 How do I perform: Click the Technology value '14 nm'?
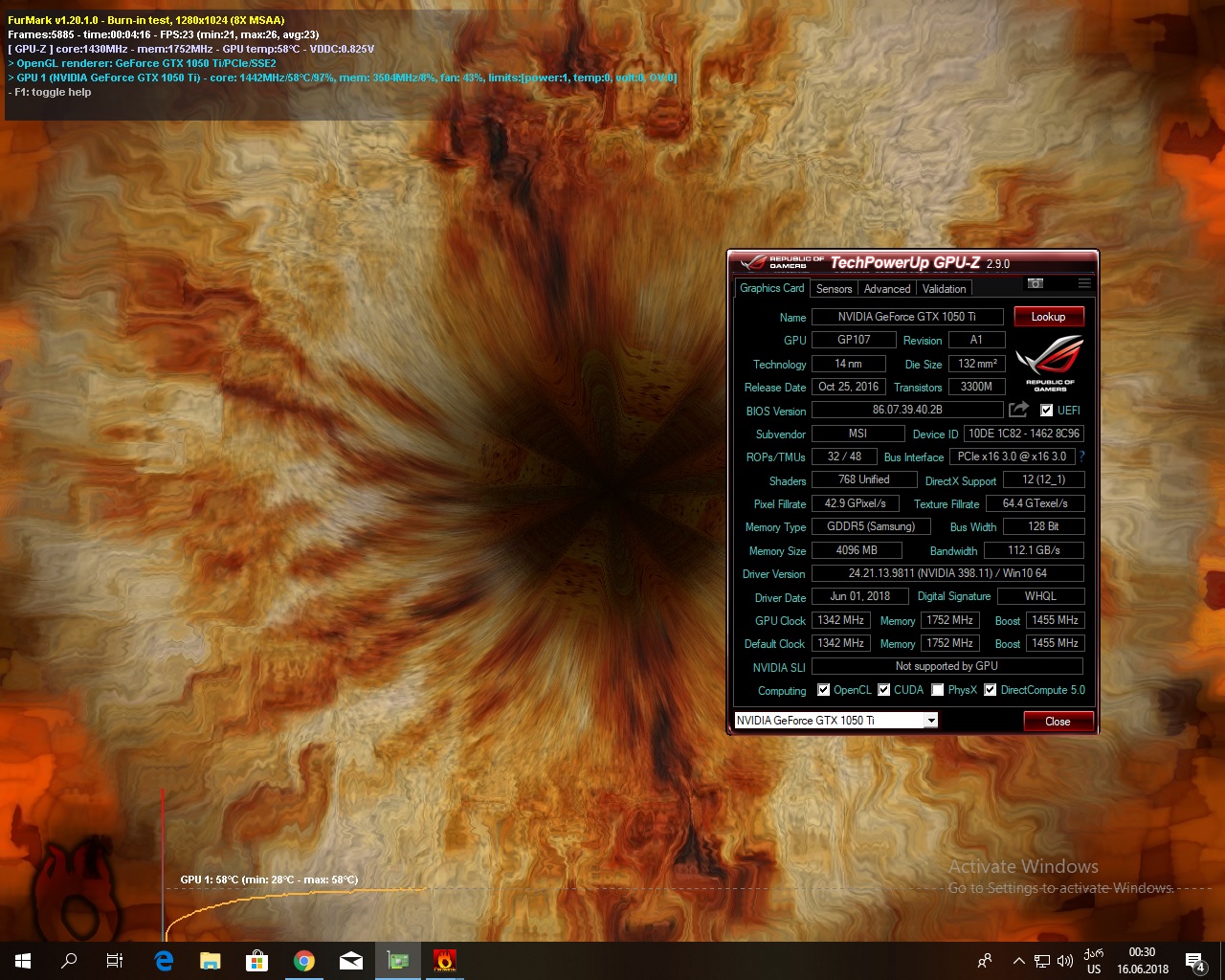click(x=848, y=364)
